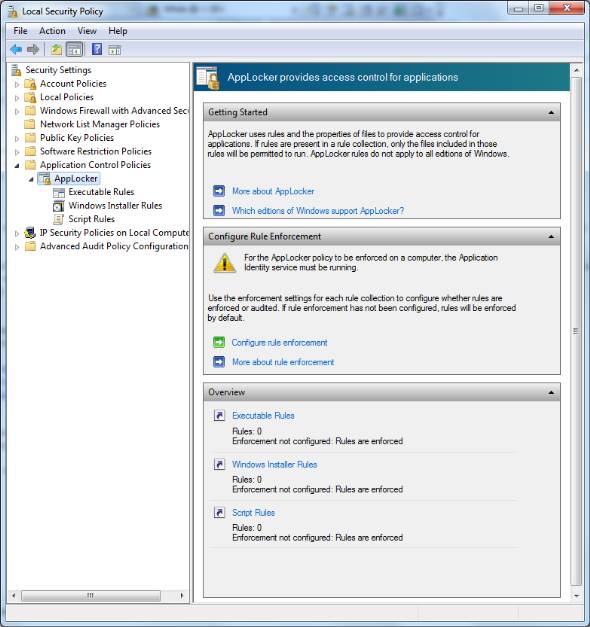The image size is (590, 627).
Task: Click the Account Policies folder icon
Action: [30, 84]
